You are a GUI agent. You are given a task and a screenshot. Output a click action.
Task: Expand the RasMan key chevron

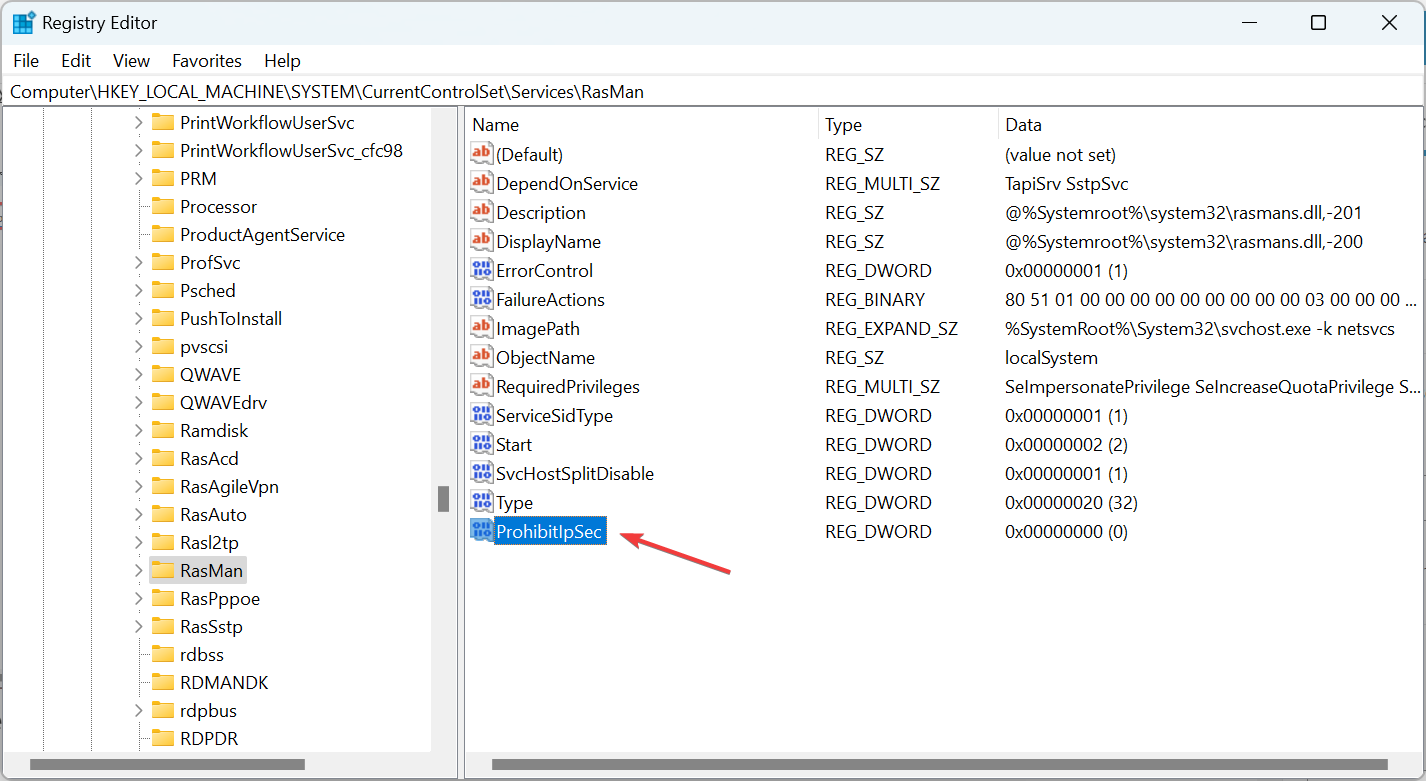pyautogui.click(x=139, y=570)
